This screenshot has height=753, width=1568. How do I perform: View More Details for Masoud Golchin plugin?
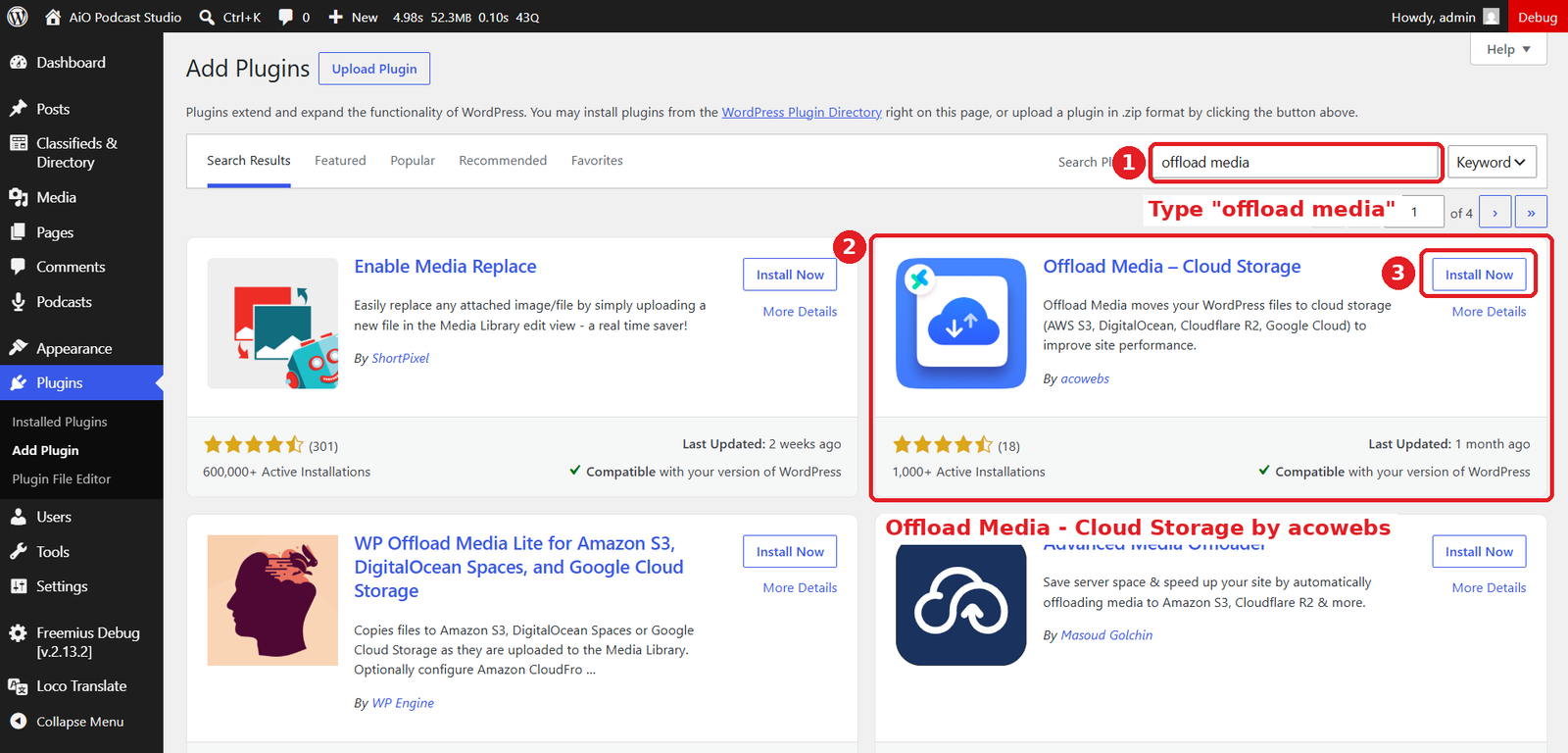coord(1489,588)
